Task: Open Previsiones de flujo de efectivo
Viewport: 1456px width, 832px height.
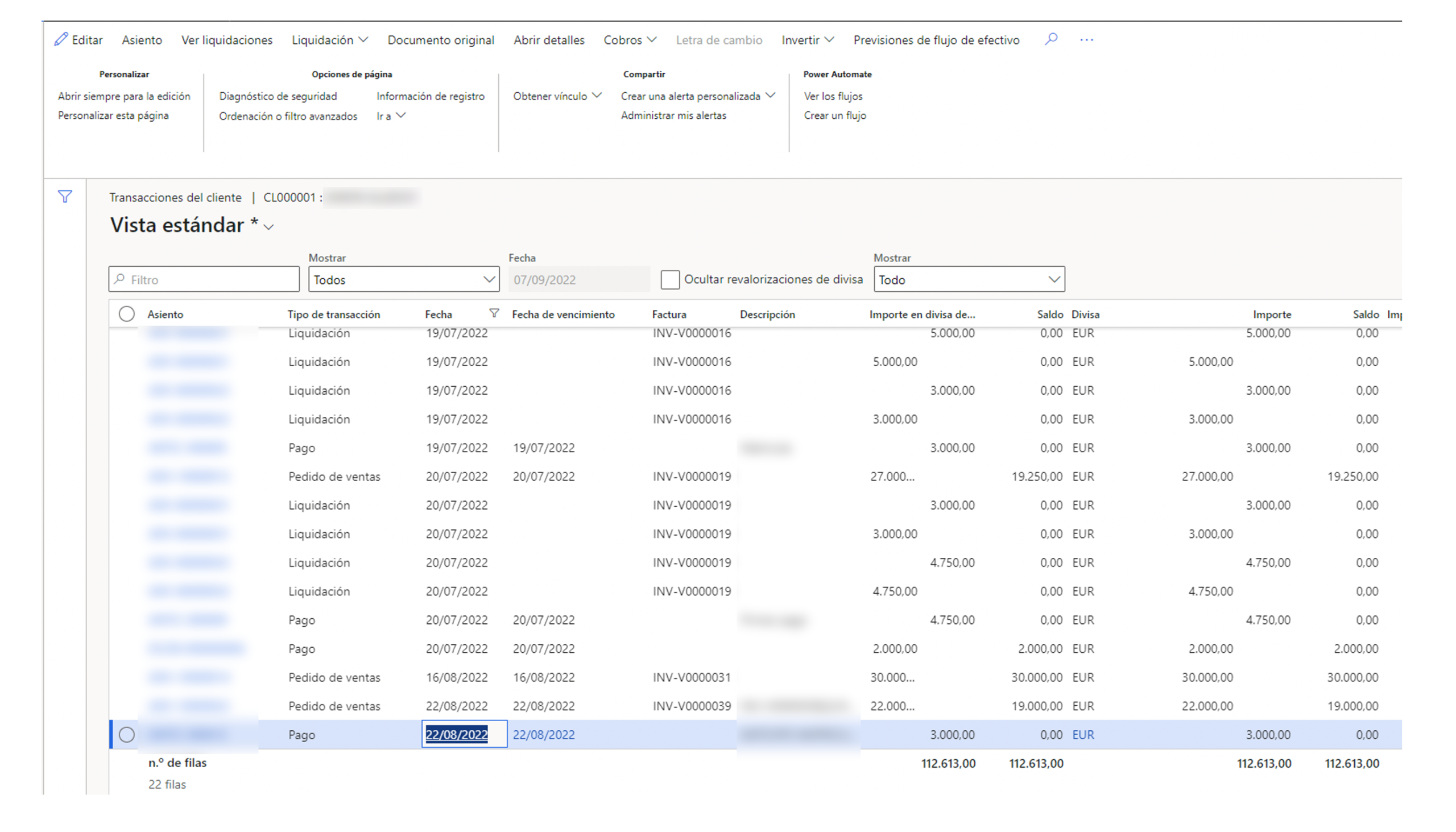Action: (936, 40)
